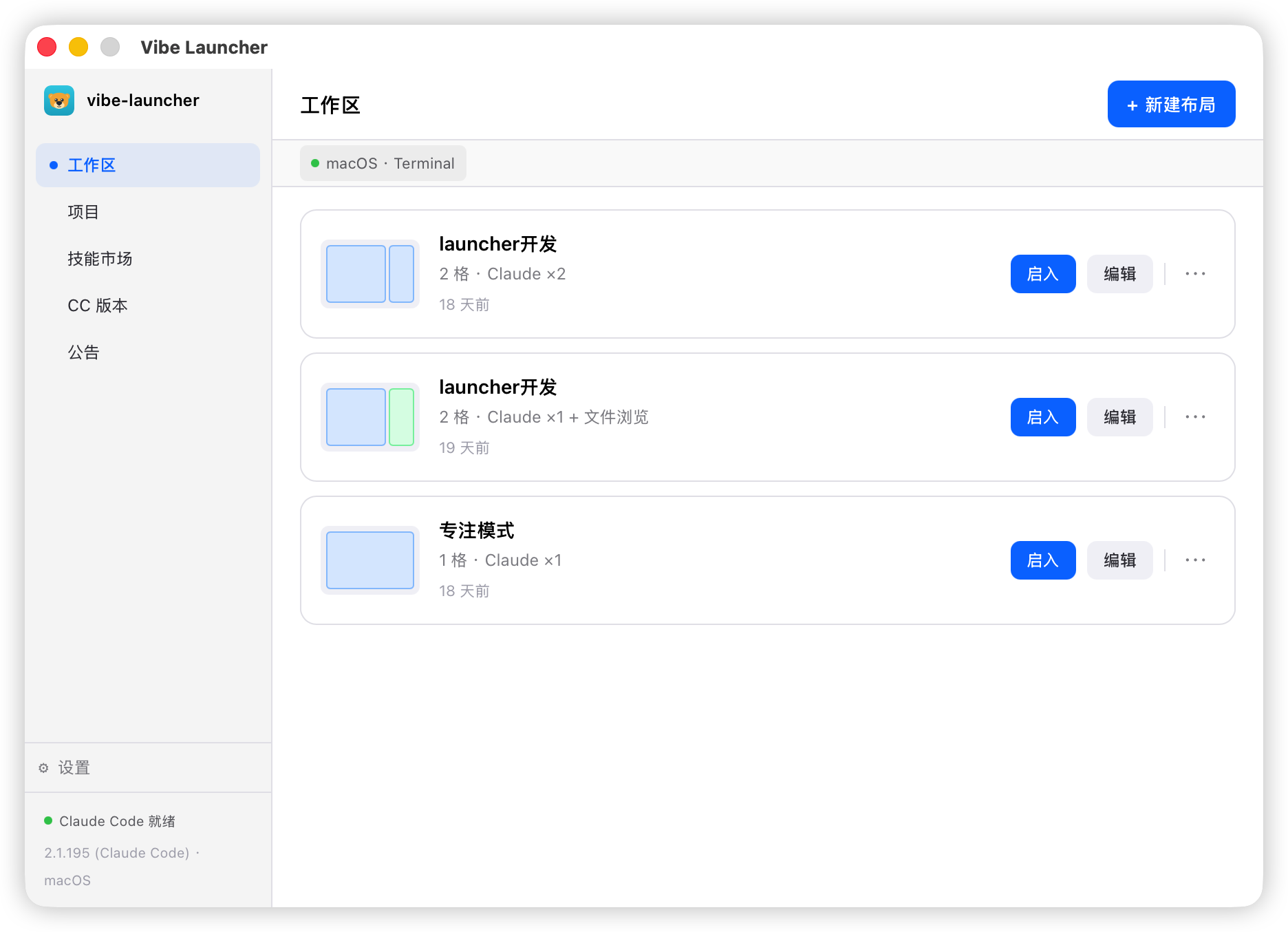
Task: Launch the 文件浏览 layout with 启入
Action: pos(1043,417)
